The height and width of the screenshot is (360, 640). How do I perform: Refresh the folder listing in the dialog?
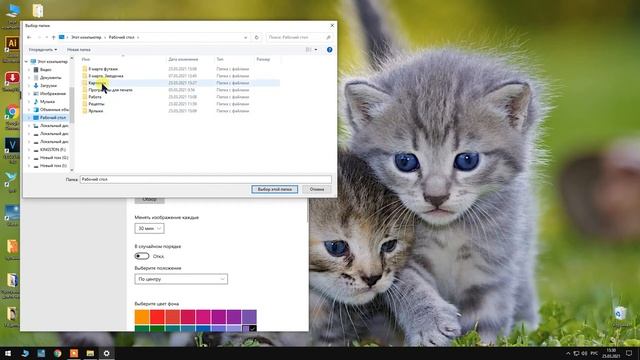point(257,37)
